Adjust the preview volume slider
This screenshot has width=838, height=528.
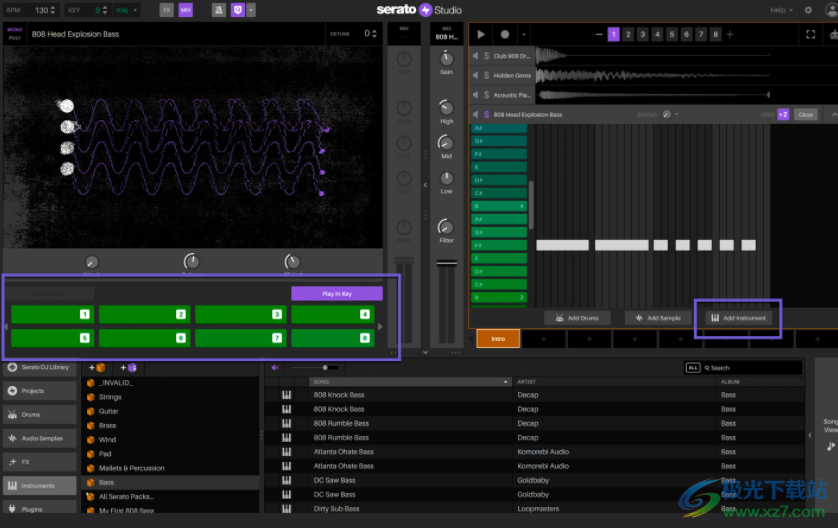pyautogui.click(x=314, y=368)
